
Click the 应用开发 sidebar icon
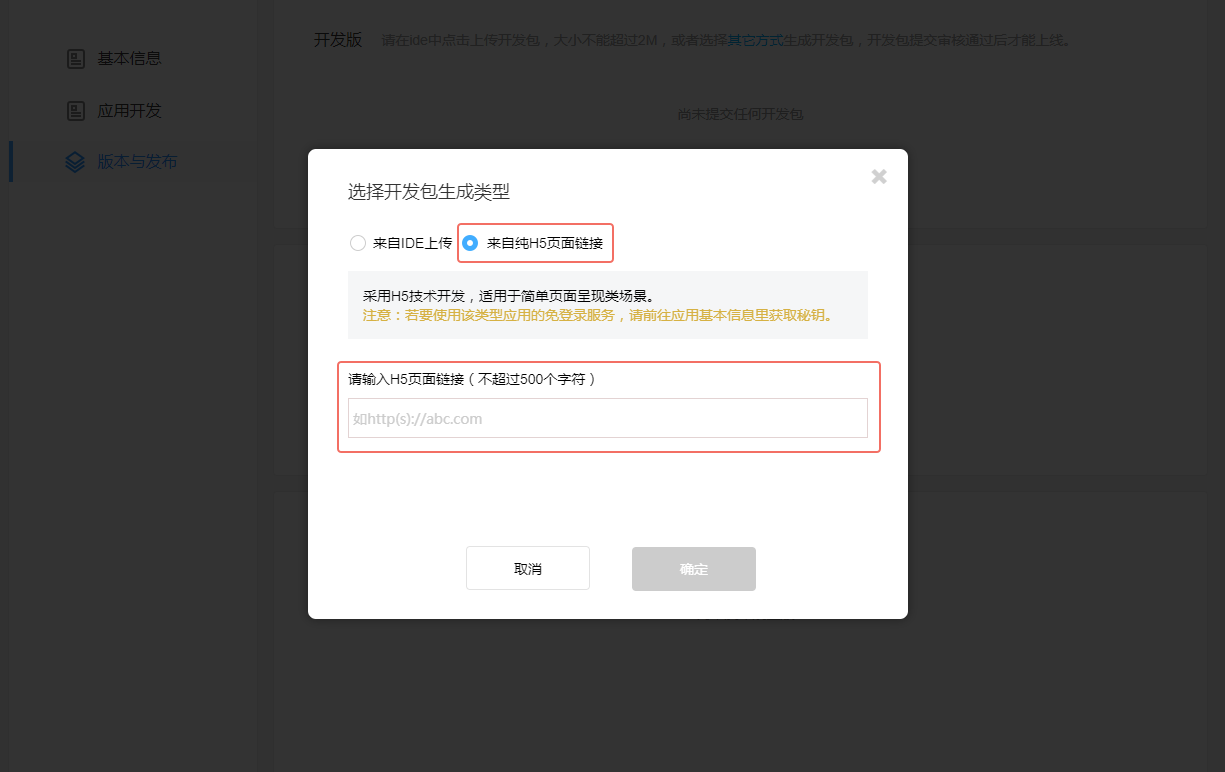[x=76, y=111]
